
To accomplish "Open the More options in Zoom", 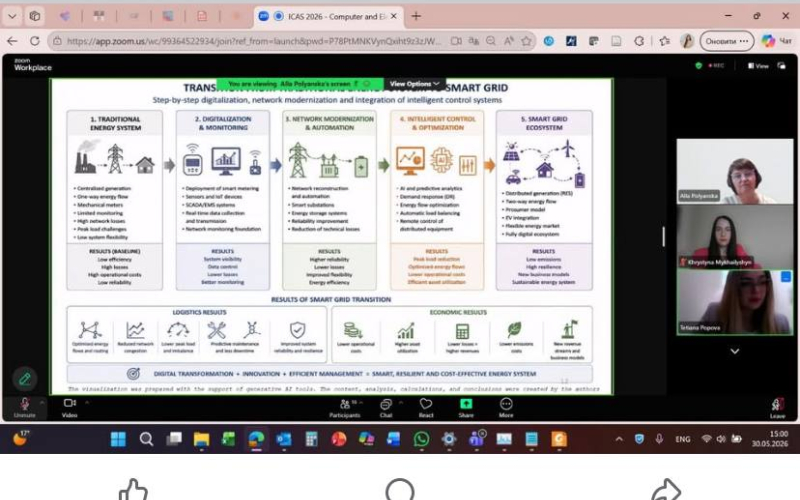I will tap(506, 408).
